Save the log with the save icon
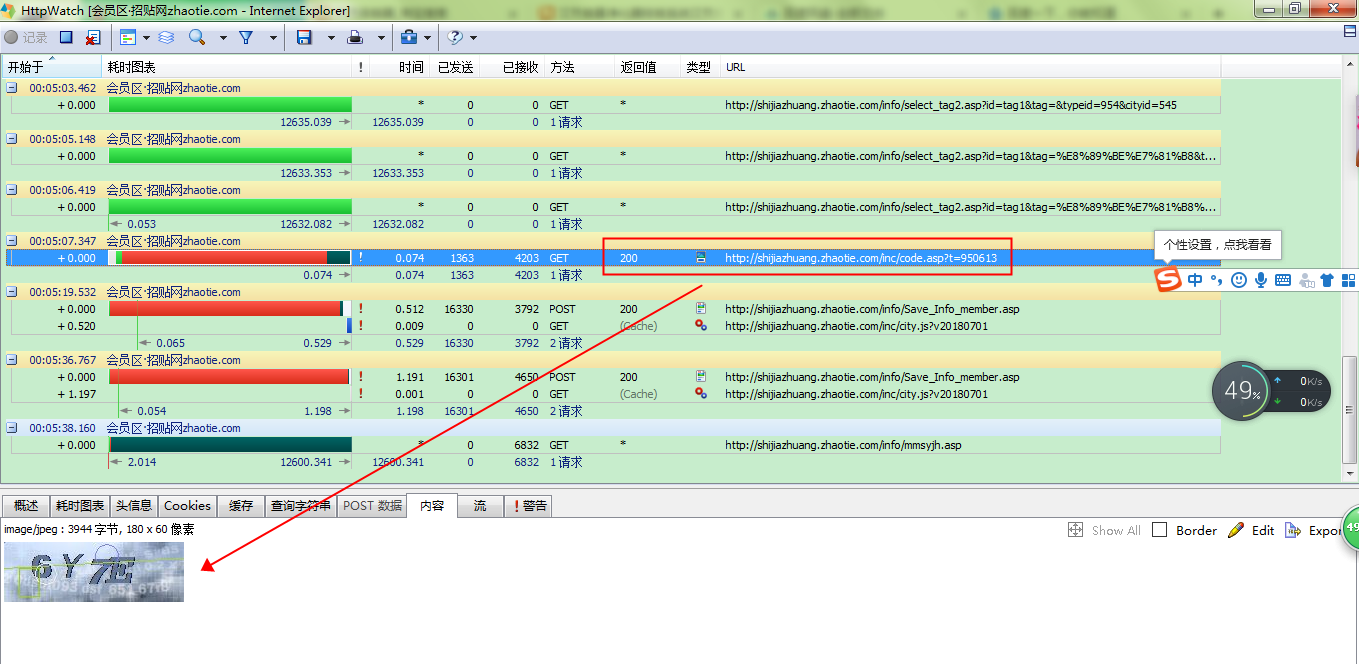The width and height of the screenshot is (1359, 664). click(x=304, y=38)
